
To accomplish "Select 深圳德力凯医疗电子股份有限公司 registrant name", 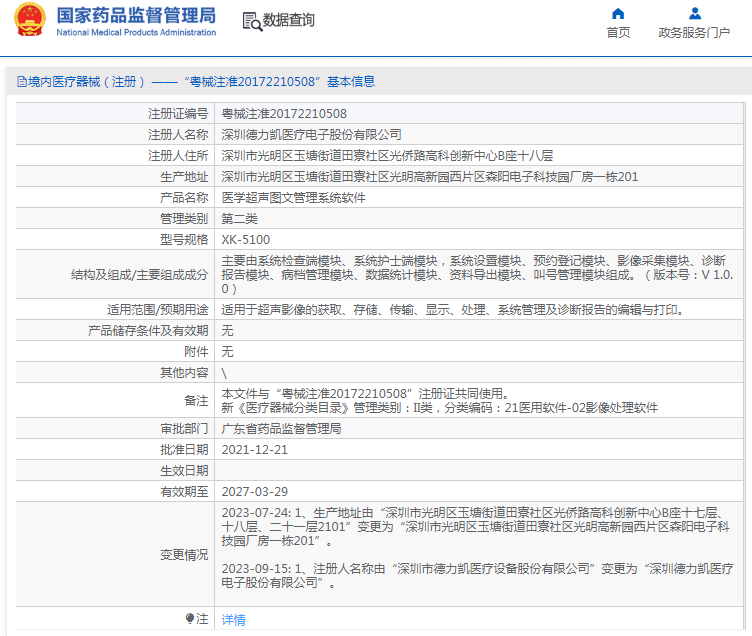I will tap(311, 135).
